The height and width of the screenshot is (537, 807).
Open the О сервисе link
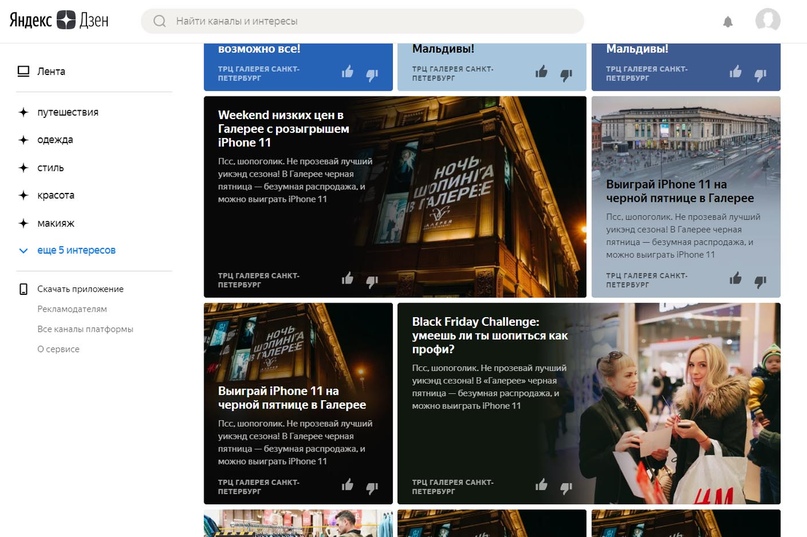tap(58, 349)
